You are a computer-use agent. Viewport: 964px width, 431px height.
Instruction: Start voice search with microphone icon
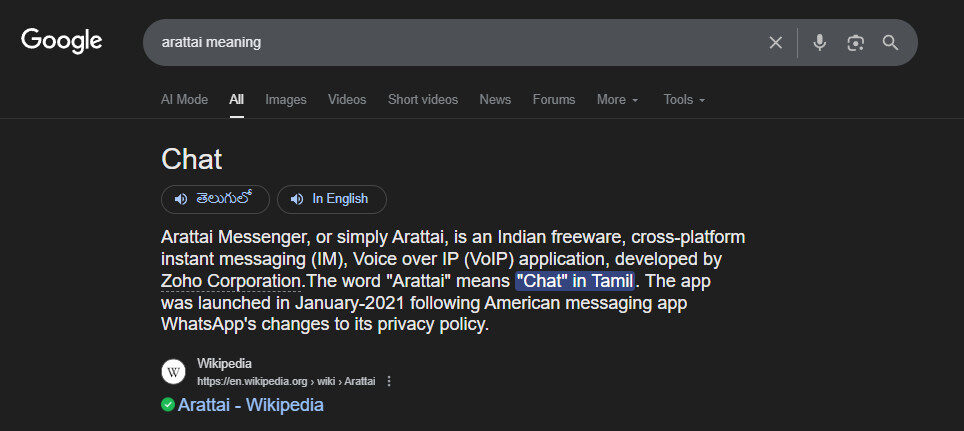pyautogui.click(x=819, y=42)
